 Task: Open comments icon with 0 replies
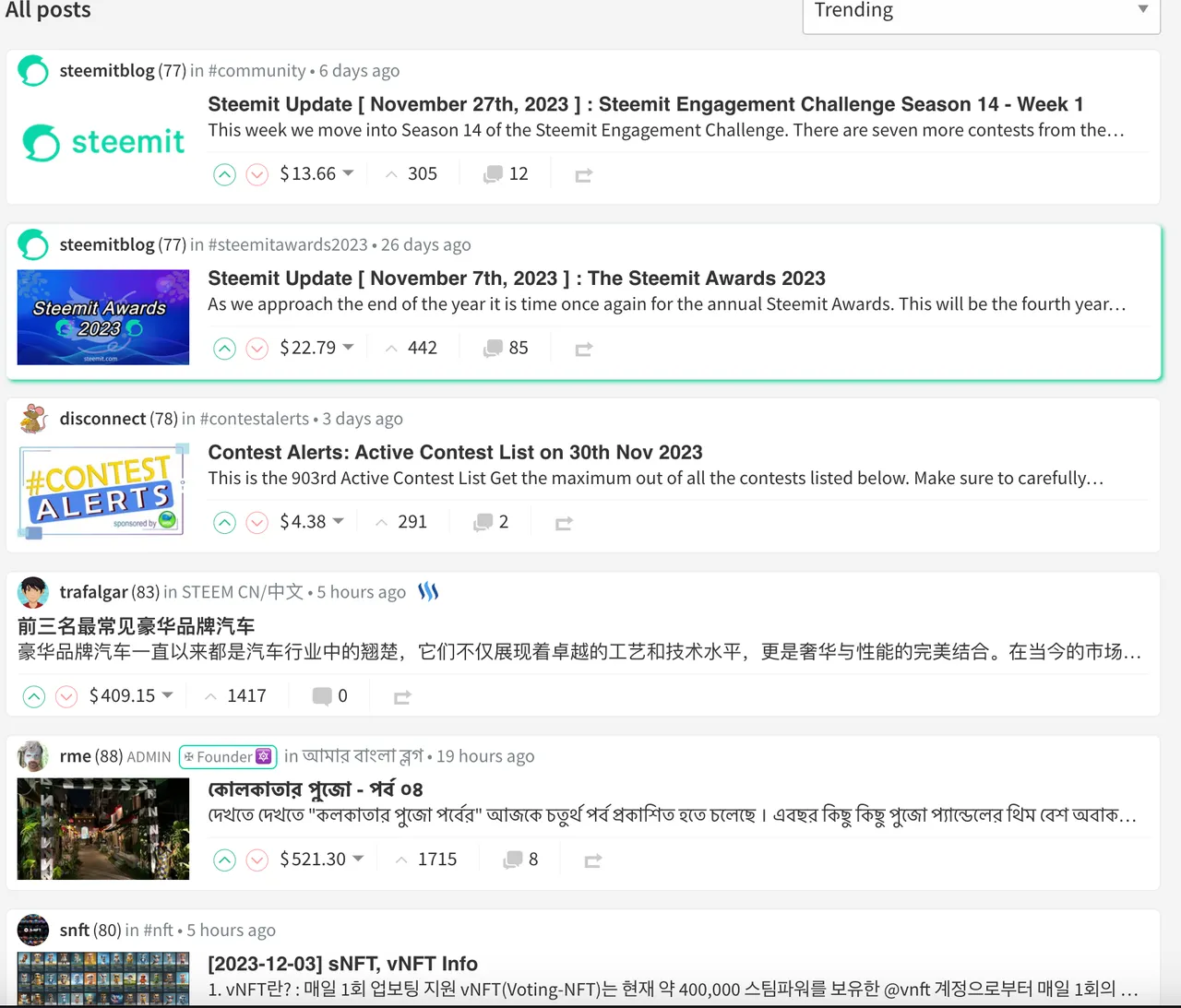322,697
